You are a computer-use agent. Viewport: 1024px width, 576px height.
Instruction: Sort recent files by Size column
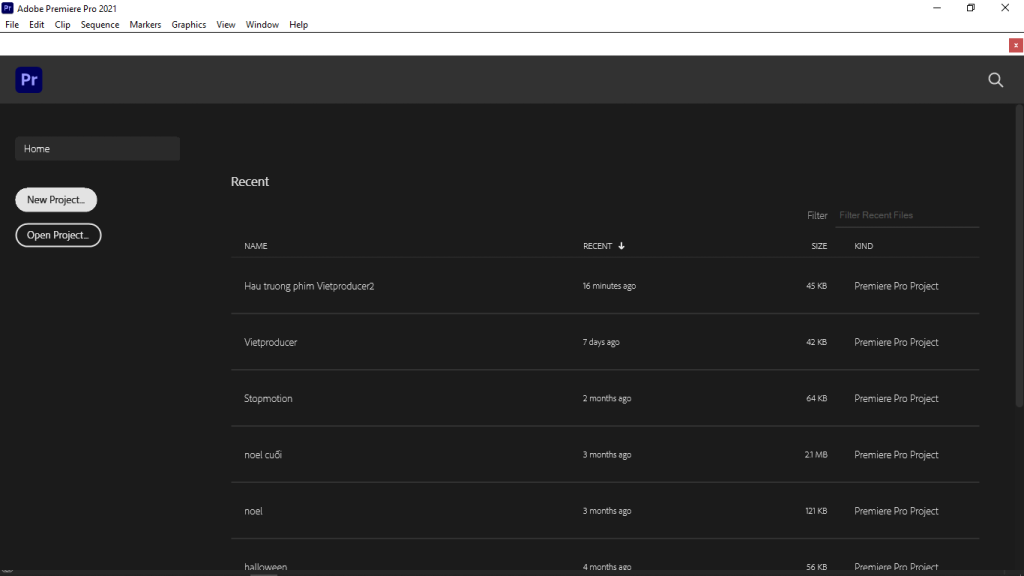click(818, 246)
